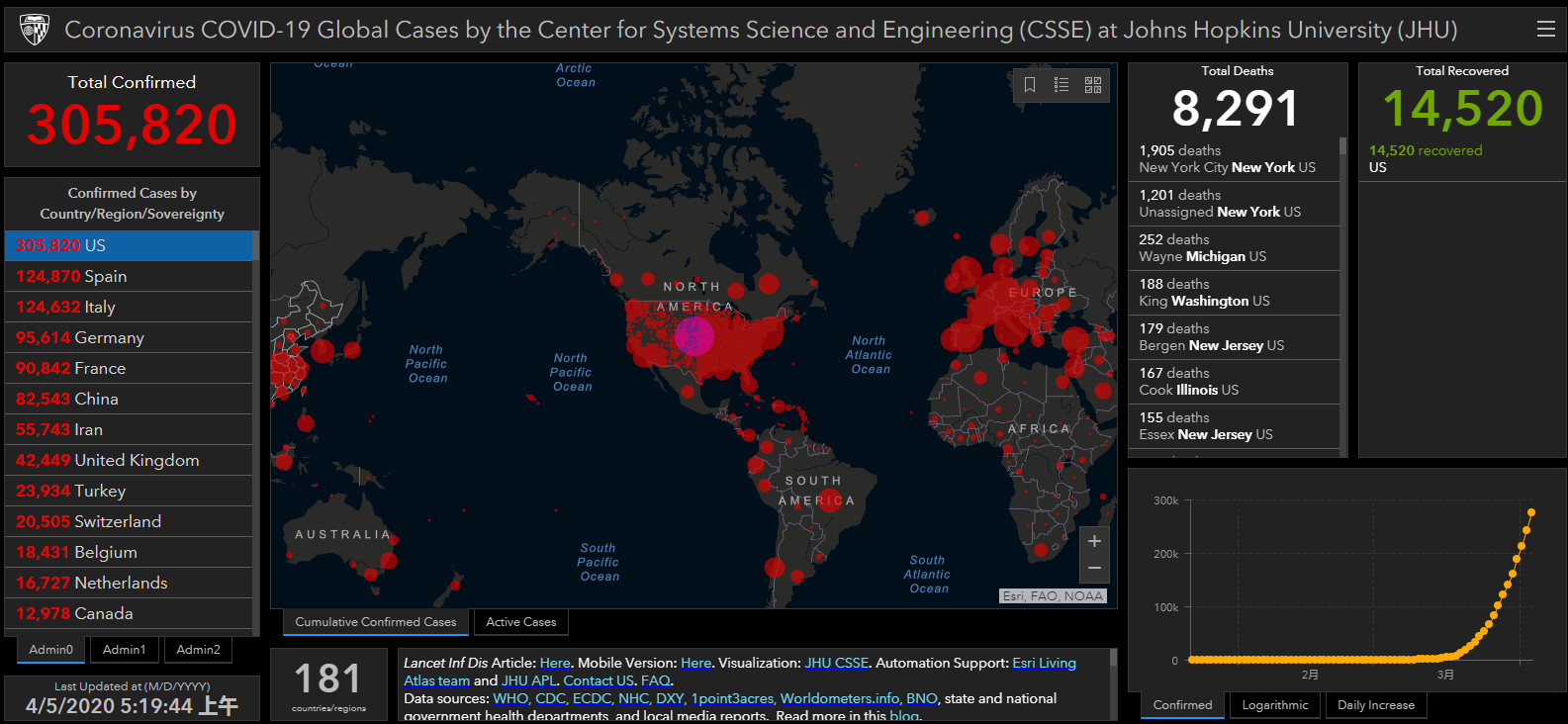Select Switzerland with 20,505 cases
Viewport: 1568px width, 724px height.
pos(129,521)
